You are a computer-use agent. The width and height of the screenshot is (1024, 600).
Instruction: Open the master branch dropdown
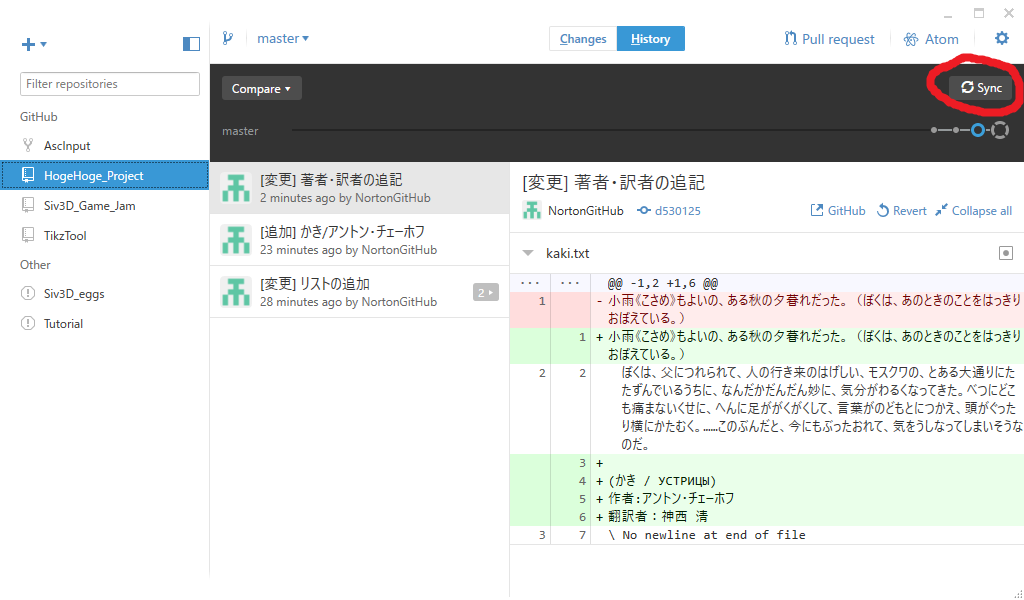coord(283,39)
